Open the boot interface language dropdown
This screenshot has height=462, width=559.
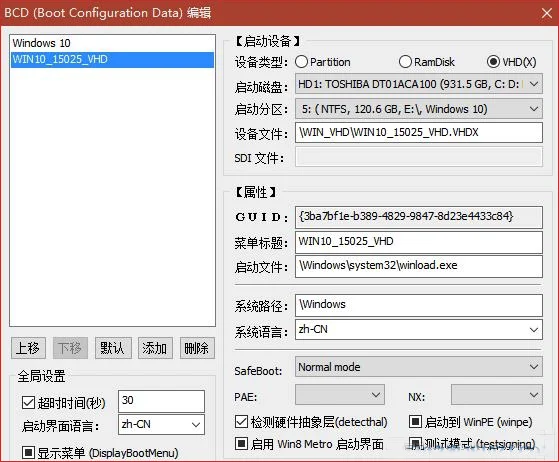click(x=161, y=425)
